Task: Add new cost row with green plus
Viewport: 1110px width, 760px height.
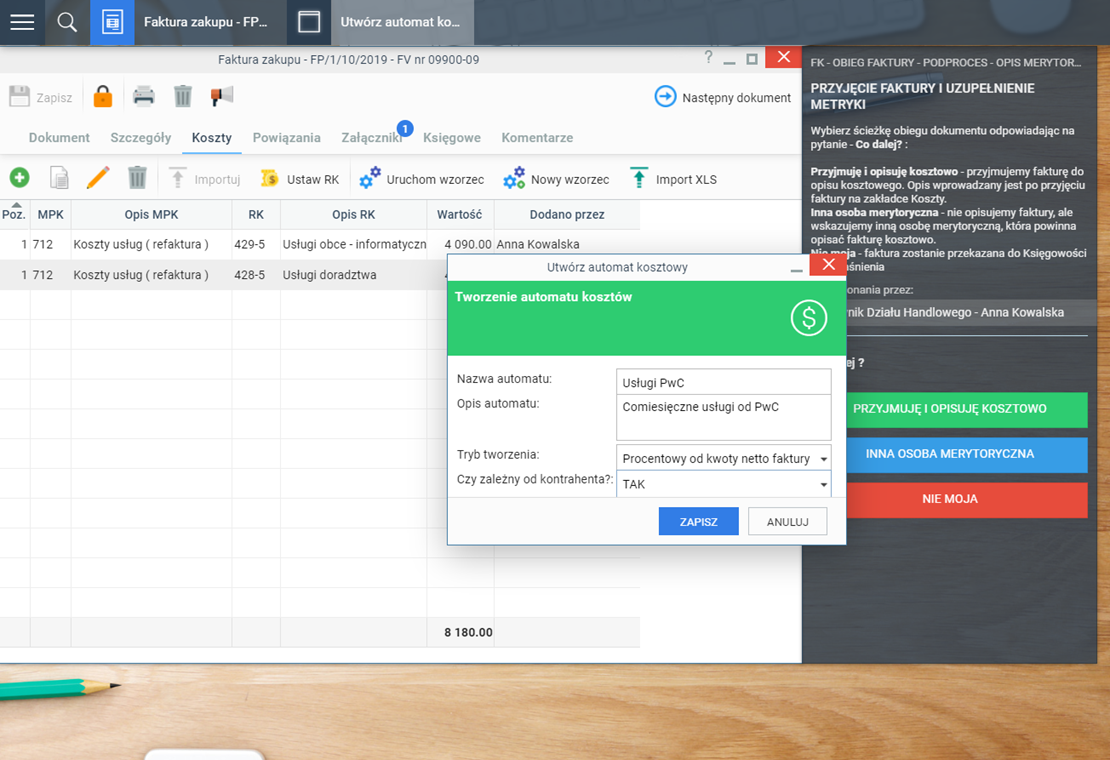Action: 19,179
